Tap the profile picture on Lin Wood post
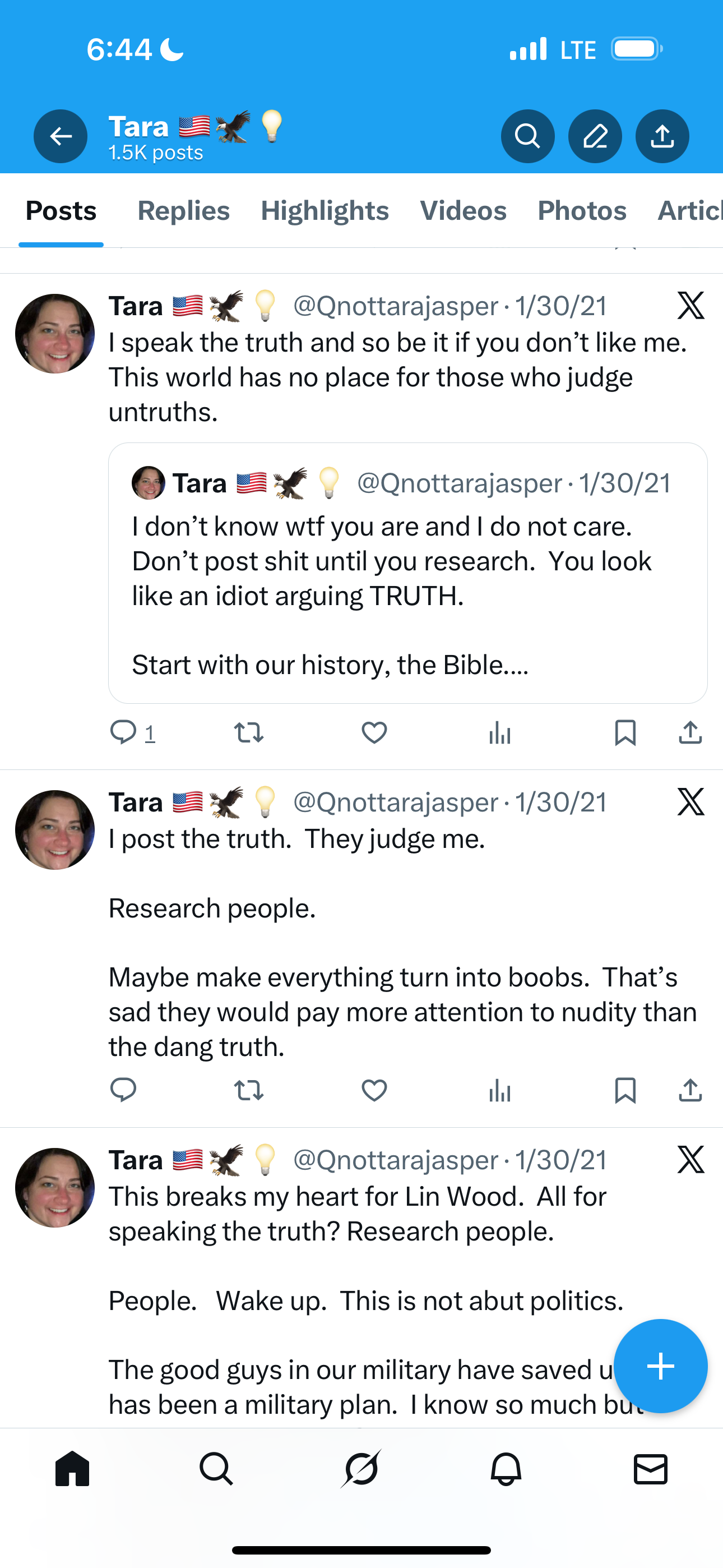The width and height of the screenshot is (723, 1568). click(x=55, y=1188)
